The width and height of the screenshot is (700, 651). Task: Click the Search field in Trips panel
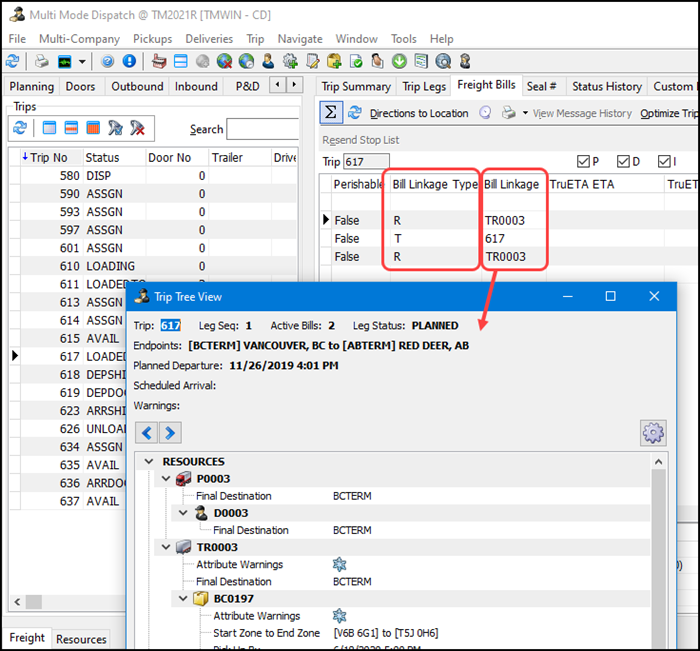[x=262, y=129]
